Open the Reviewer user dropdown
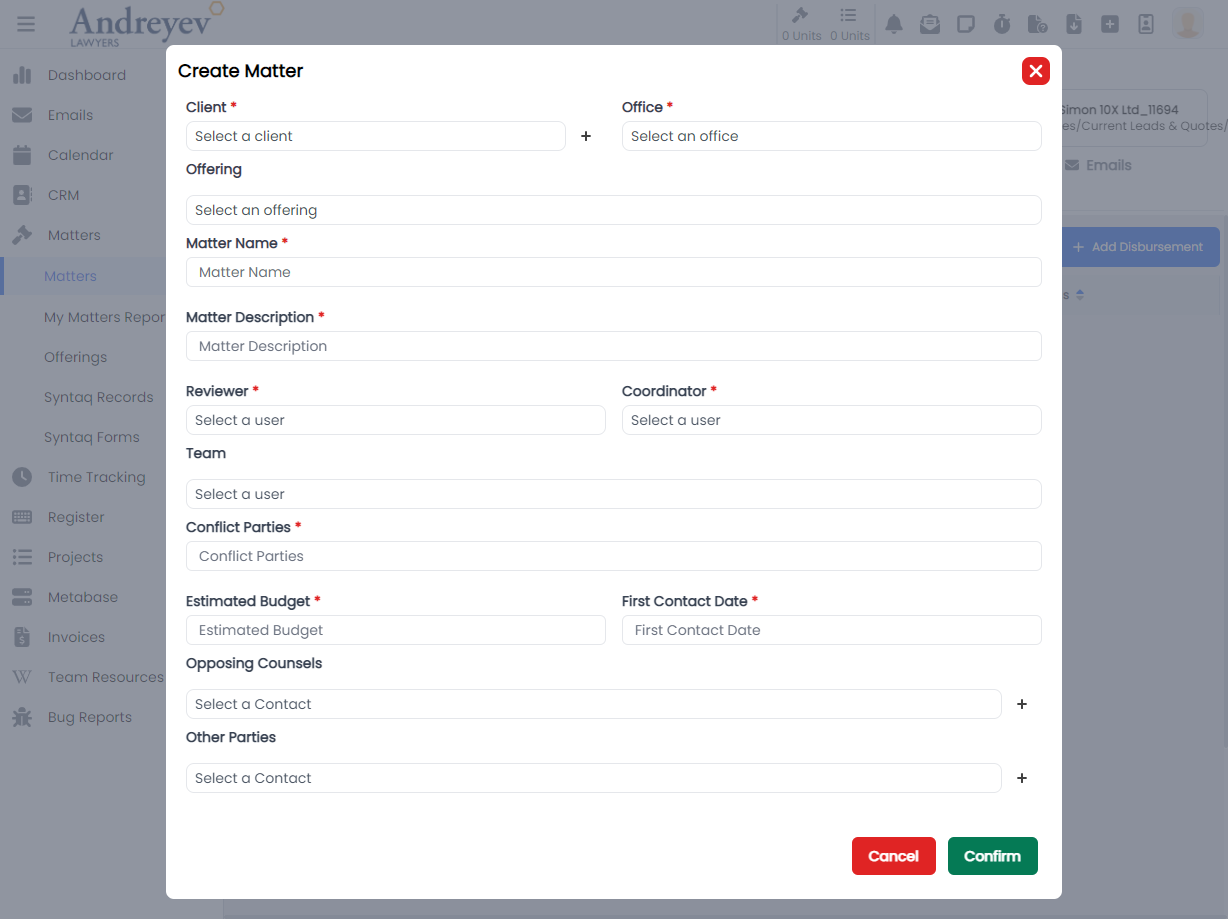Screen dimensions: 1228x919 coord(395,420)
